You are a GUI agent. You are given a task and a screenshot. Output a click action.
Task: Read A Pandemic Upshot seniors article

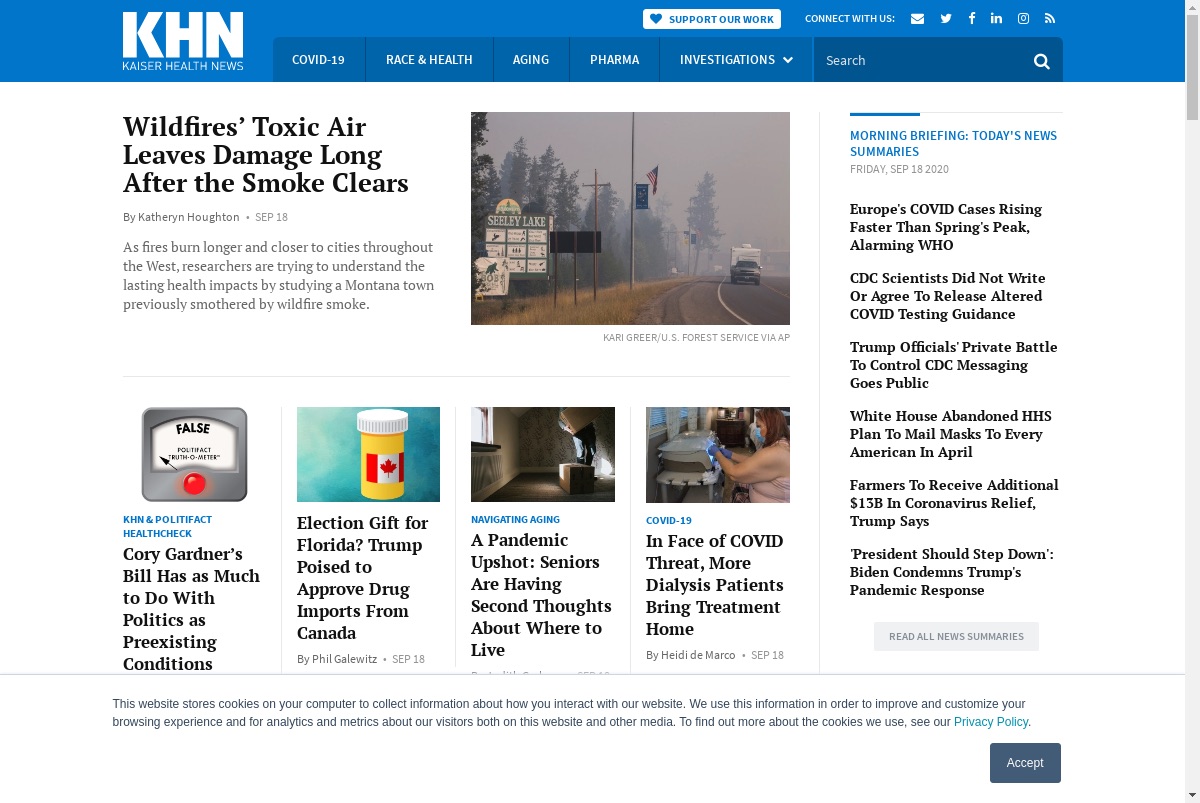541,595
